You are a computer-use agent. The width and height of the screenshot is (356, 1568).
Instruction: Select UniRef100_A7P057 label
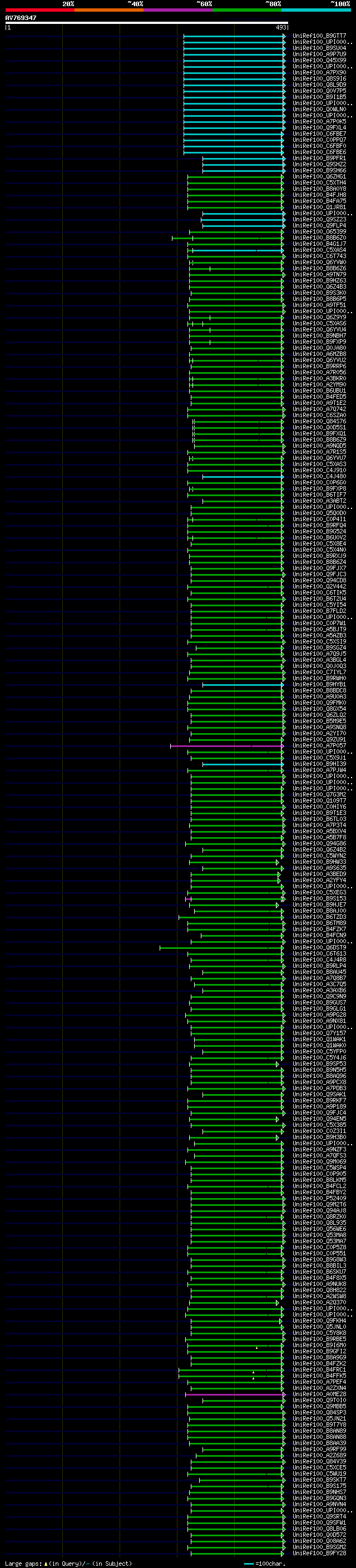pos(319,746)
